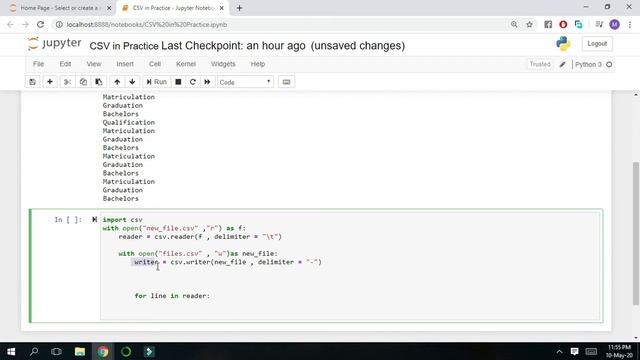This screenshot has height=360, width=640.
Task: Click the zoom magnifier in the address bar
Action: 514,24
